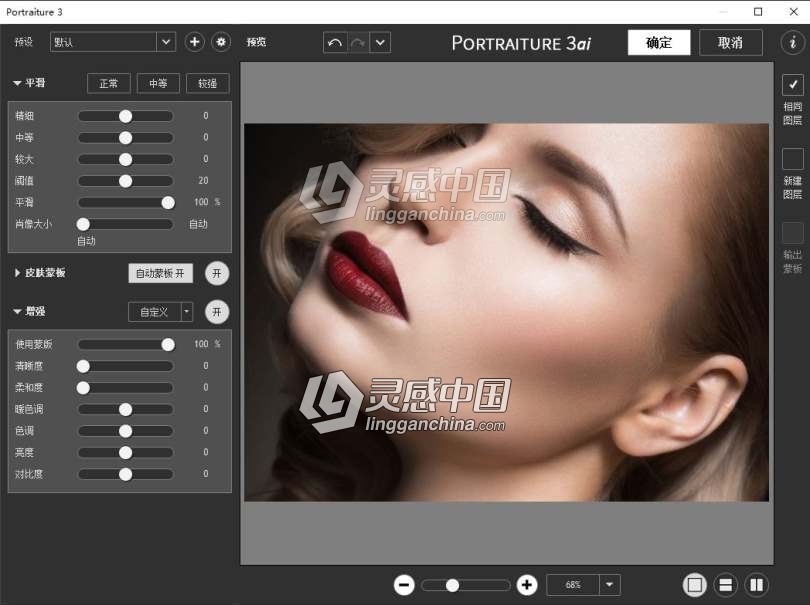Switch to single preview view
Image resolution: width=810 pixels, height=605 pixels.
point(695,585)
